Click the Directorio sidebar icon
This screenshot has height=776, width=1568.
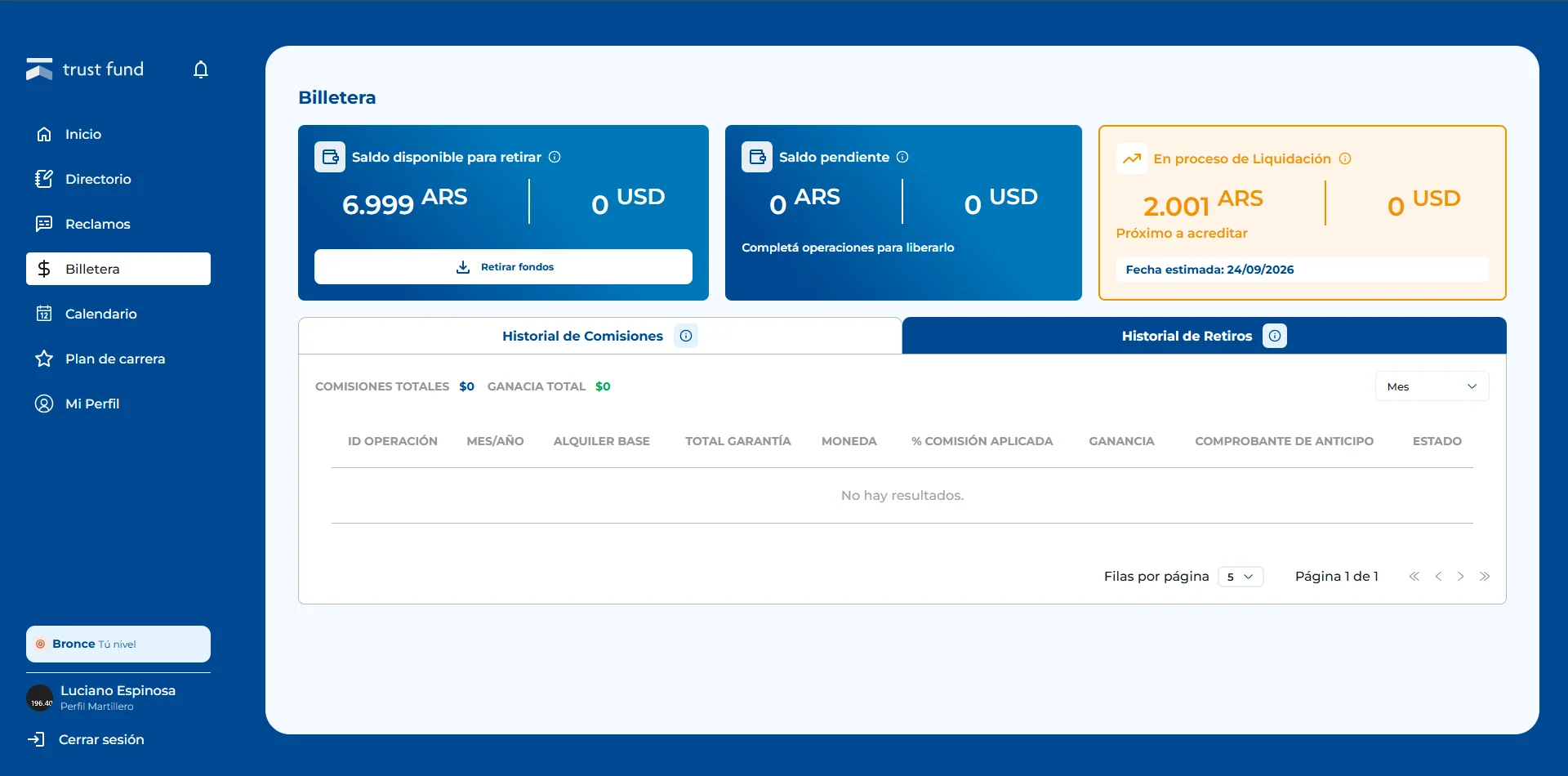44,179
